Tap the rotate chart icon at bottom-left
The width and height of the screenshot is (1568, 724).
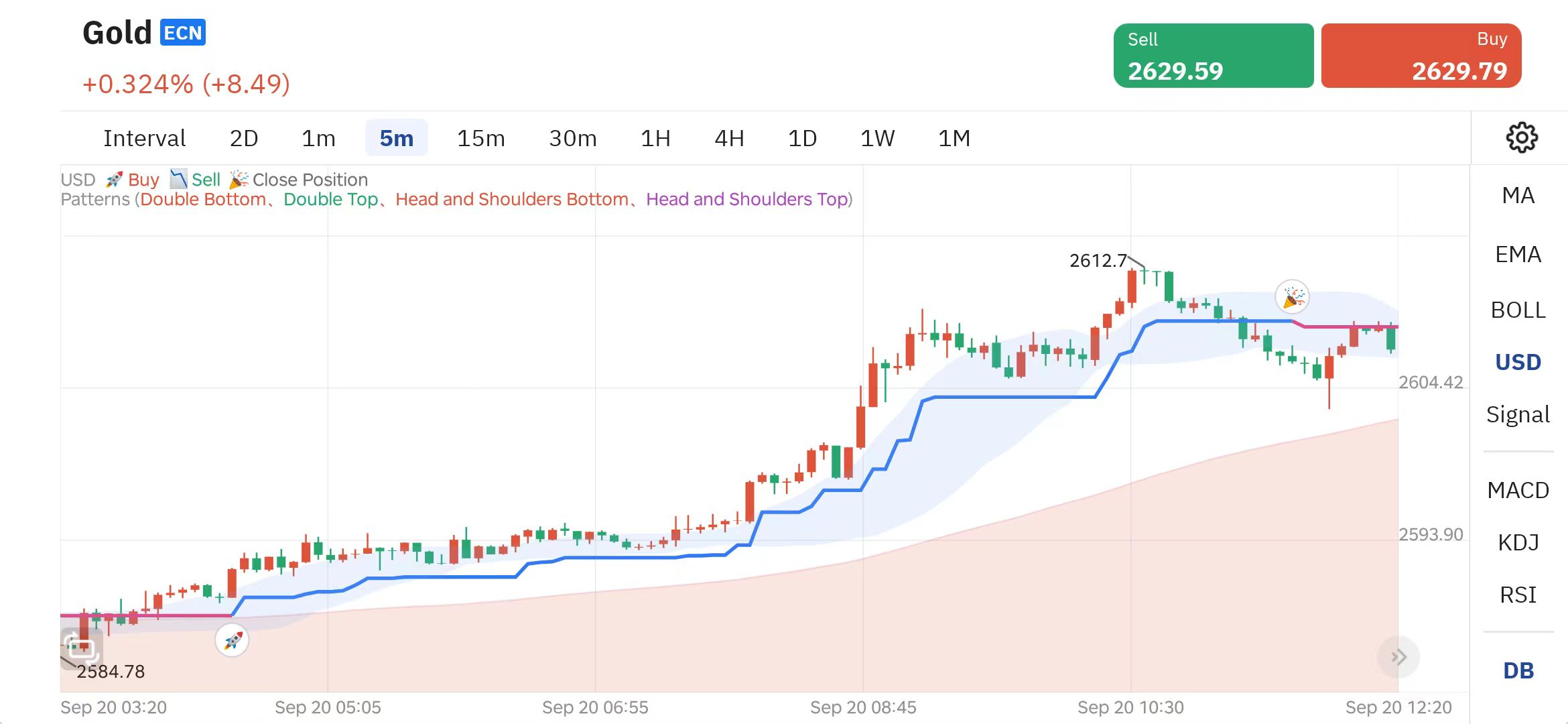click(x=82, y=647)
